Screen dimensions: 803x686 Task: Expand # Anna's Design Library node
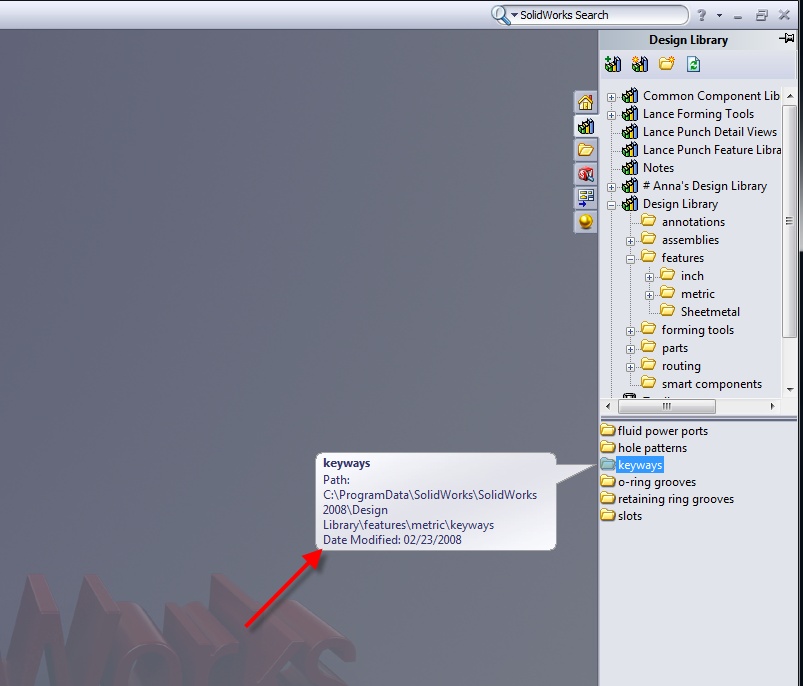(611, 187)
